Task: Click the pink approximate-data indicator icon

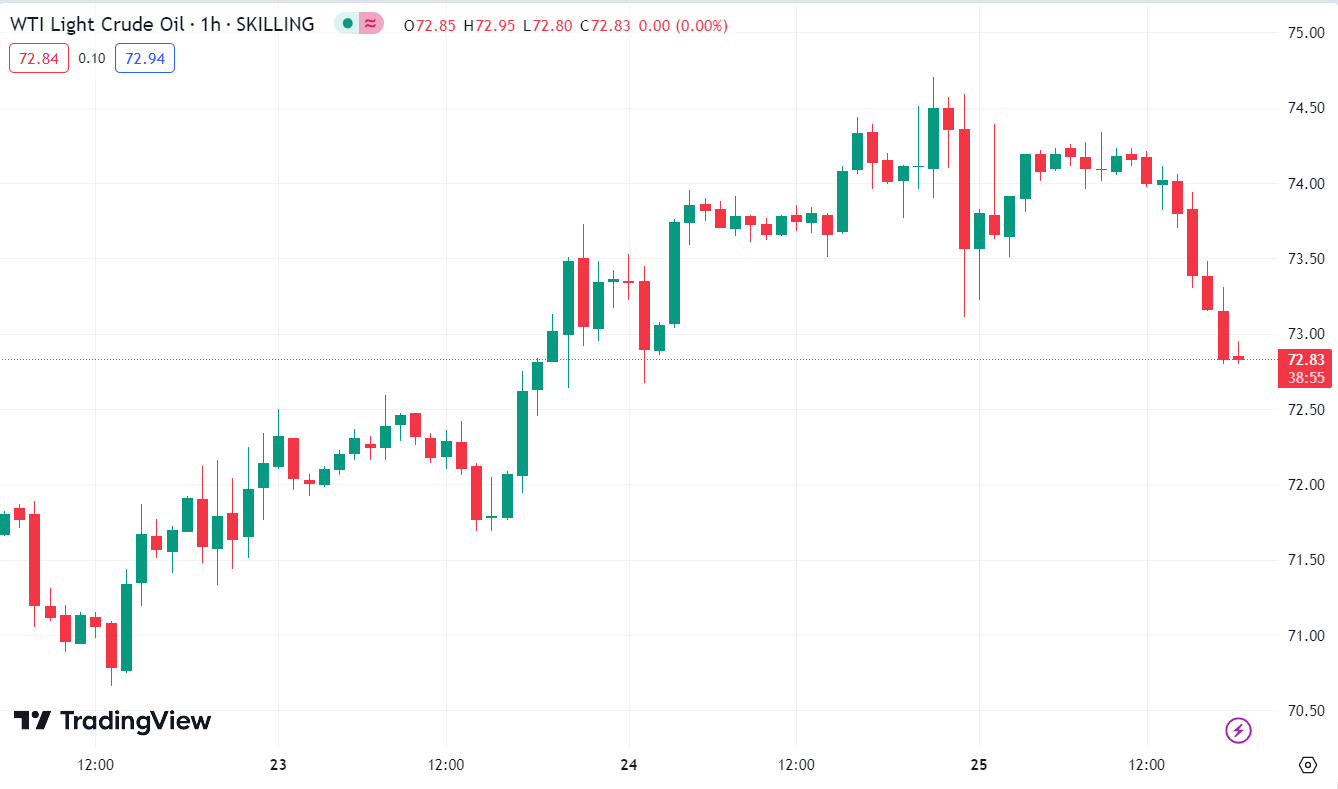Action: [x=371, y=23]
